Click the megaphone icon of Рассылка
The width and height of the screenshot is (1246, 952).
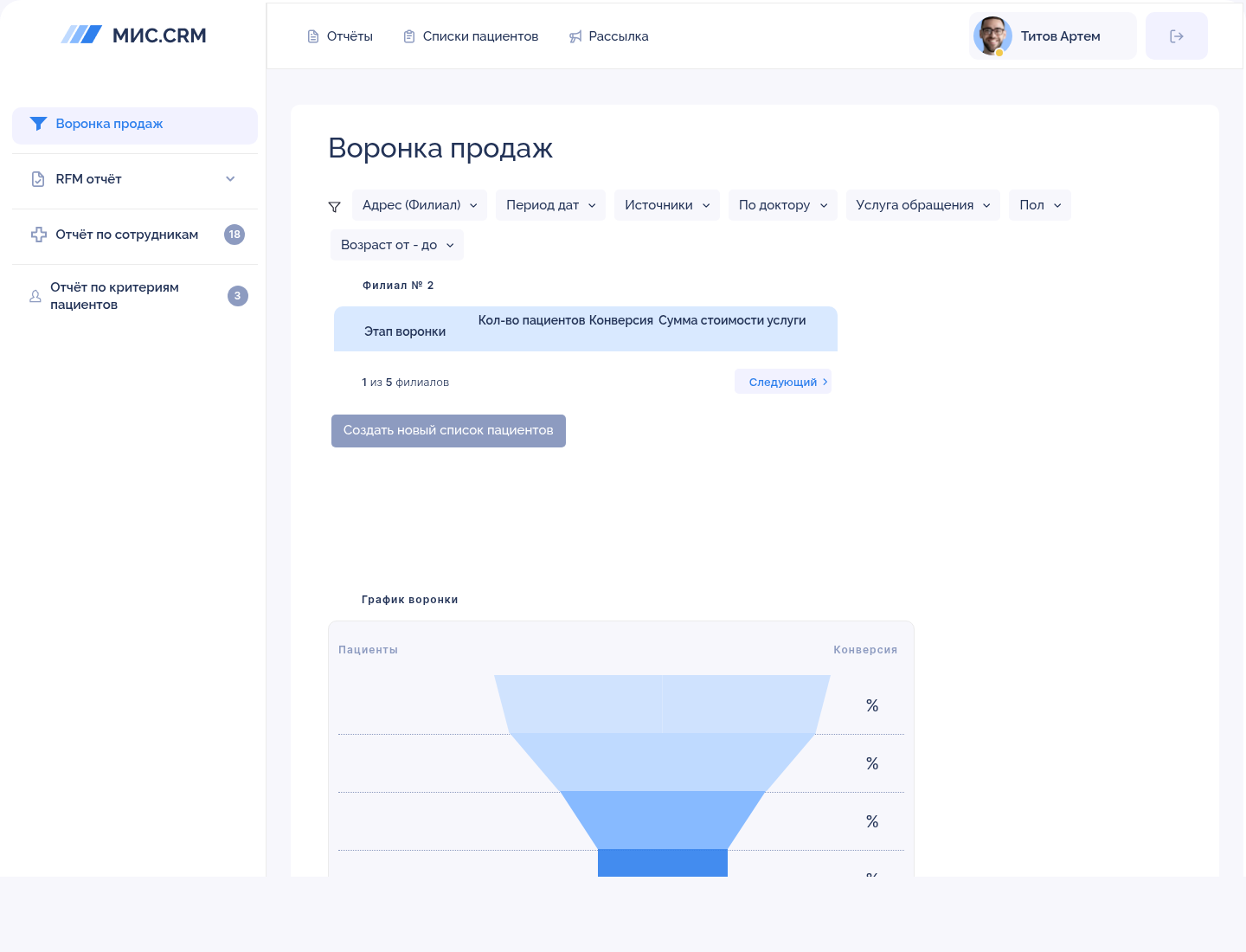pos(575,36)
